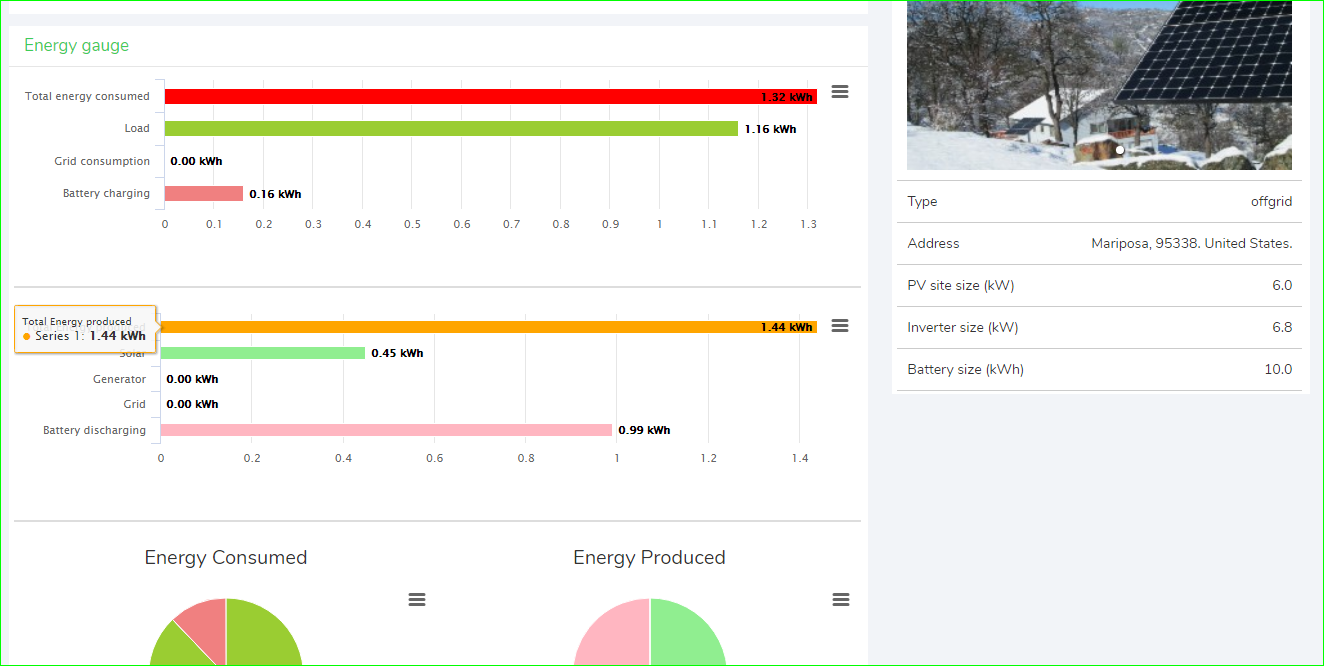1324x666 pixels.
Task: Click the 1.16 kWh Load value
Action: pos(770,129)
